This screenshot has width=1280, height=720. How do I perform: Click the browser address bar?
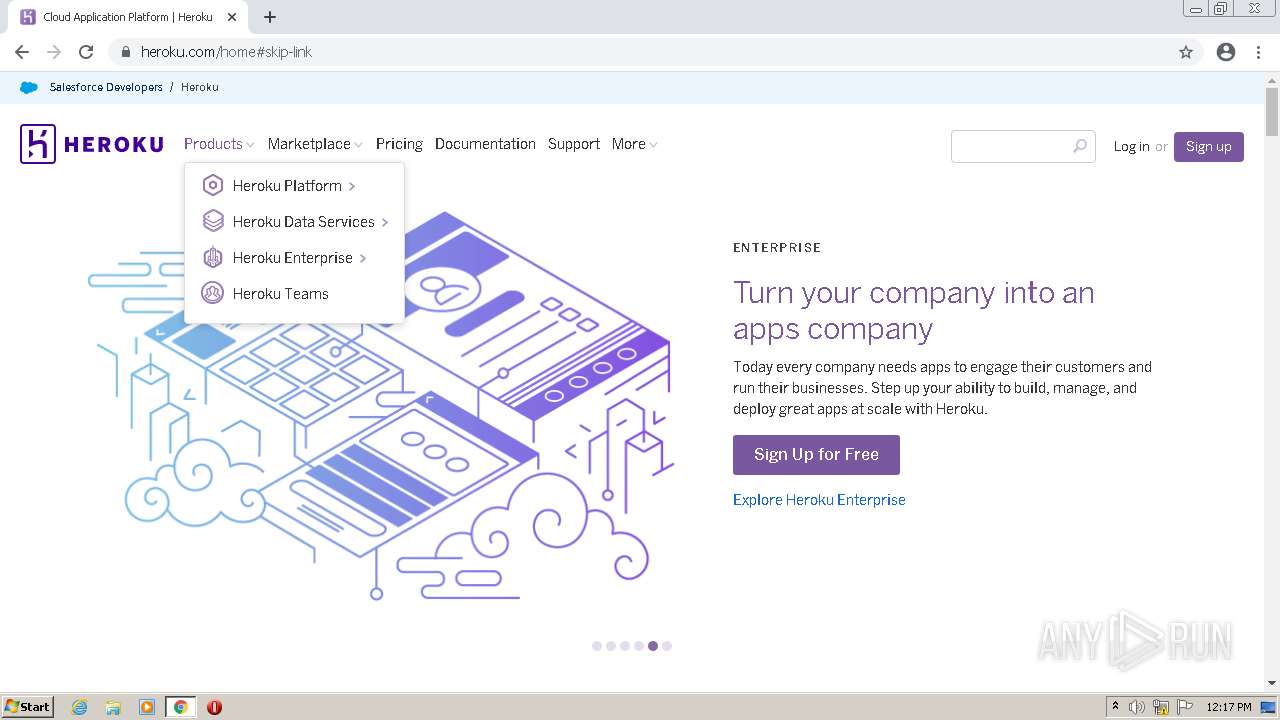point(640,52)
